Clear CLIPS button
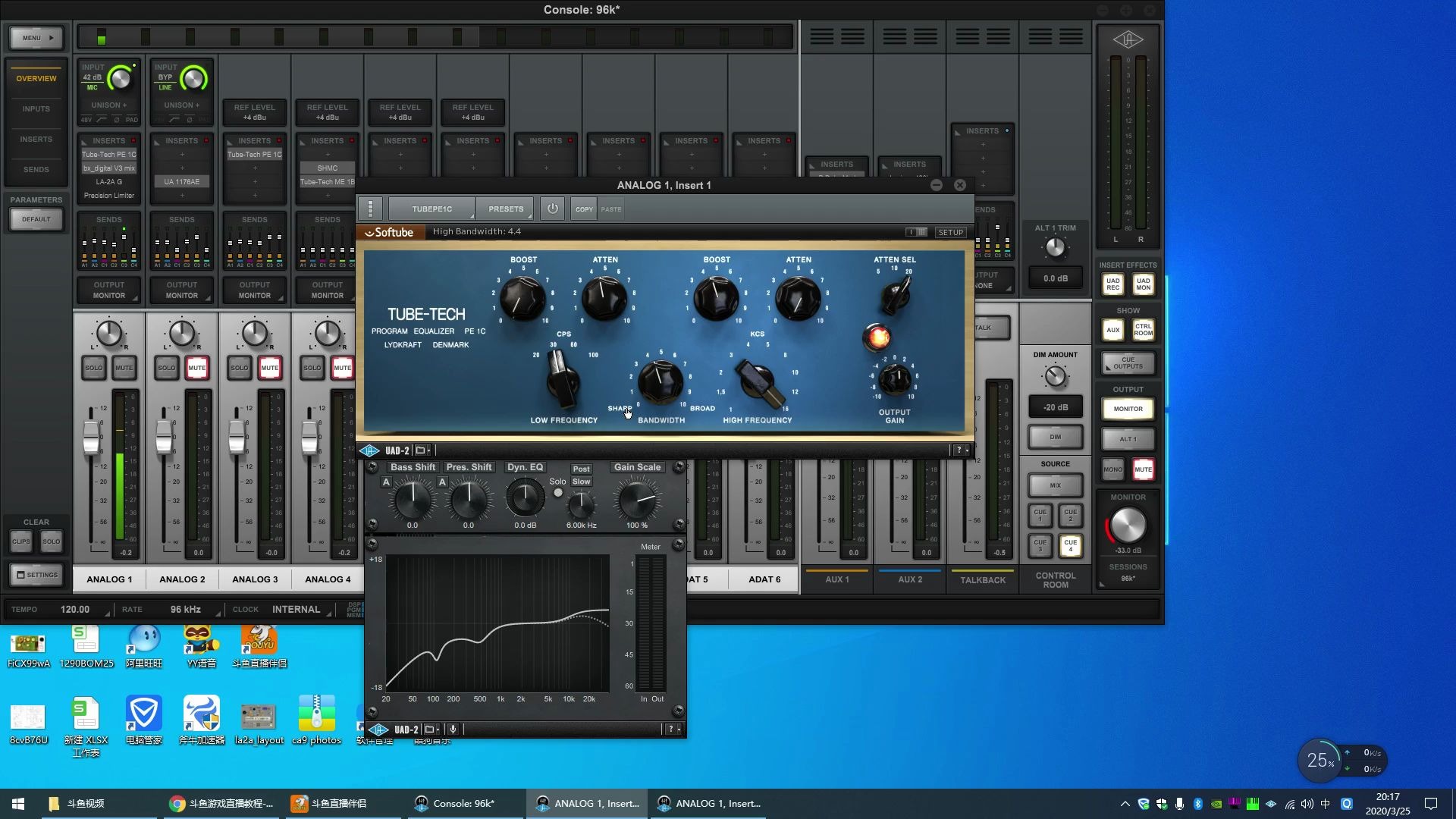The width and height of the screenshot is (1456, 819). (20, 541)
